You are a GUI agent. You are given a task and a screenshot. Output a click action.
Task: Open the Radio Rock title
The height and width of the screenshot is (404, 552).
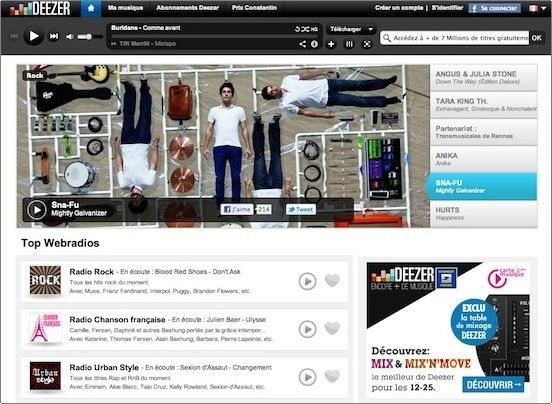click(92, 272)
